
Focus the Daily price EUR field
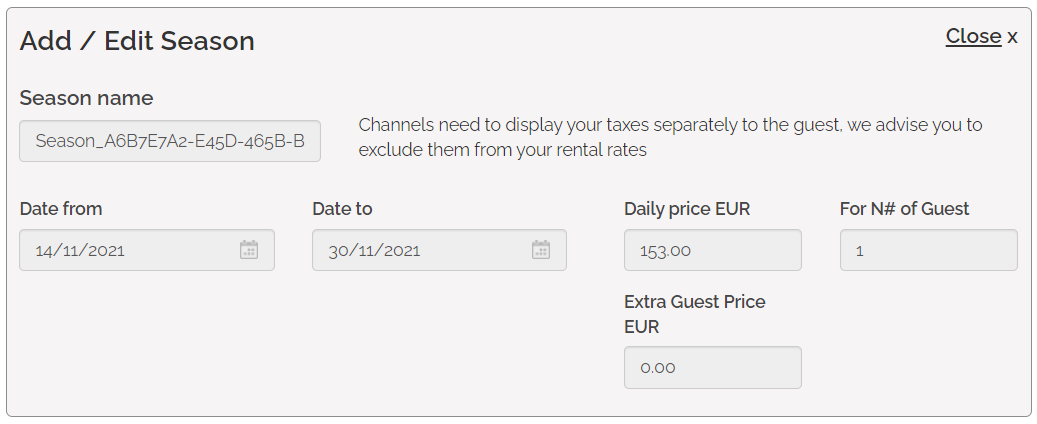(x=712, y=250)
